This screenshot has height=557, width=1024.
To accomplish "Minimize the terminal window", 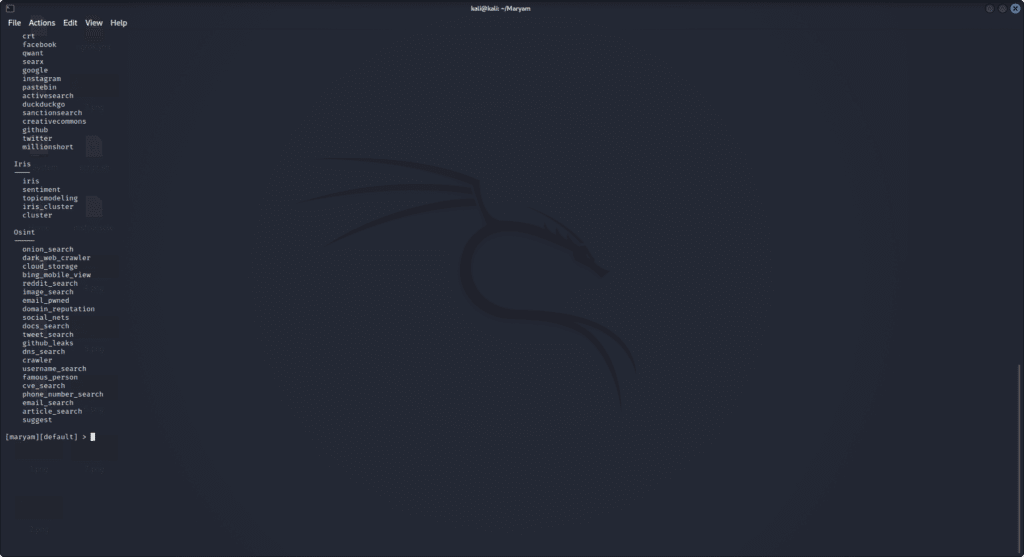I will coord(990,8).
